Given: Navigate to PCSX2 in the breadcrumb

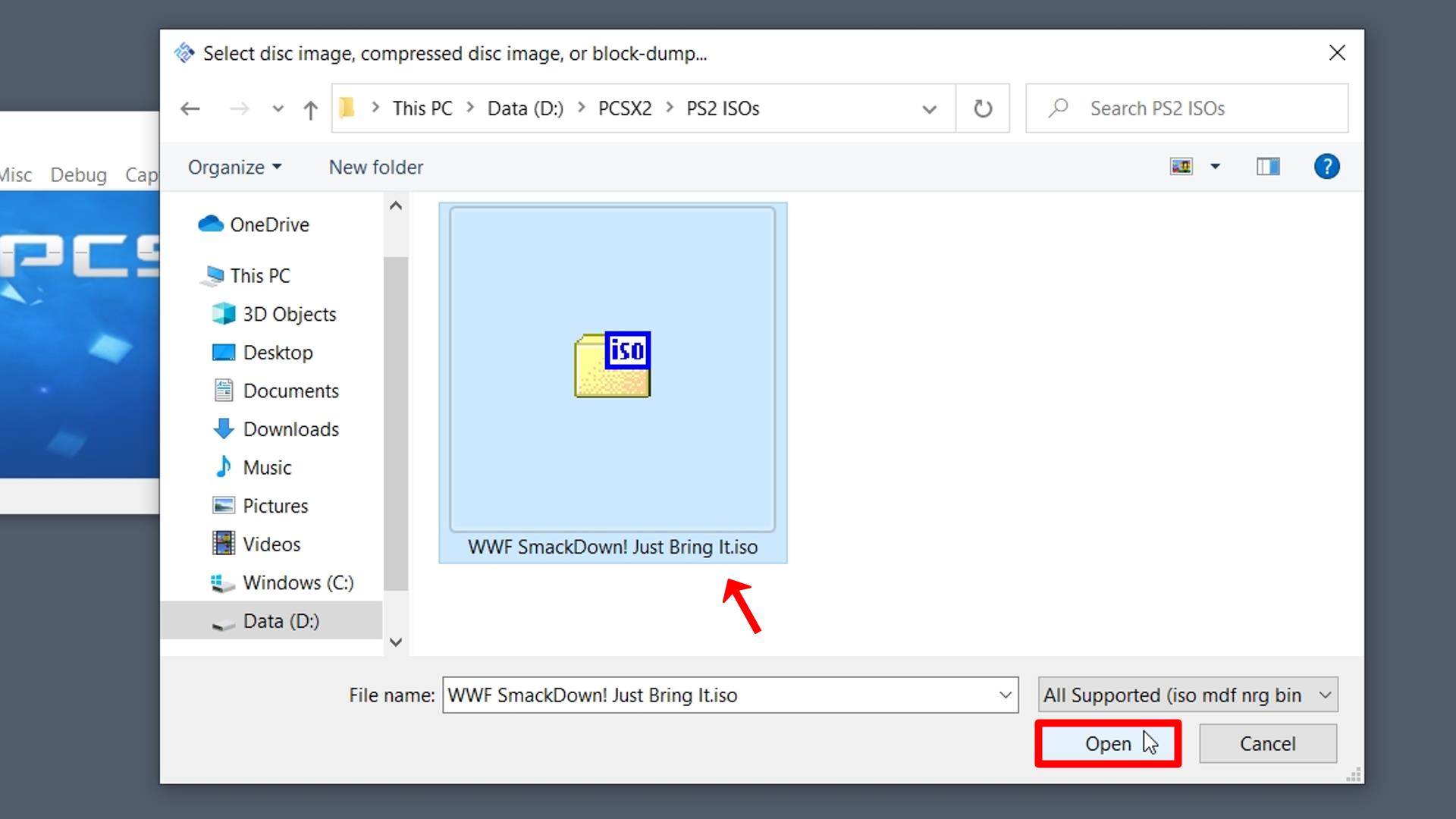Looking at the screenshot, I should point(625,108).
